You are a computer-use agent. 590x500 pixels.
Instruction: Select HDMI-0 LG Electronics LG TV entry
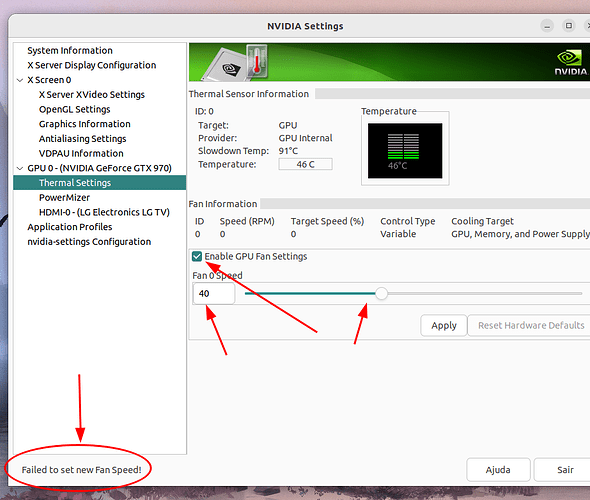tap(104, 212)
